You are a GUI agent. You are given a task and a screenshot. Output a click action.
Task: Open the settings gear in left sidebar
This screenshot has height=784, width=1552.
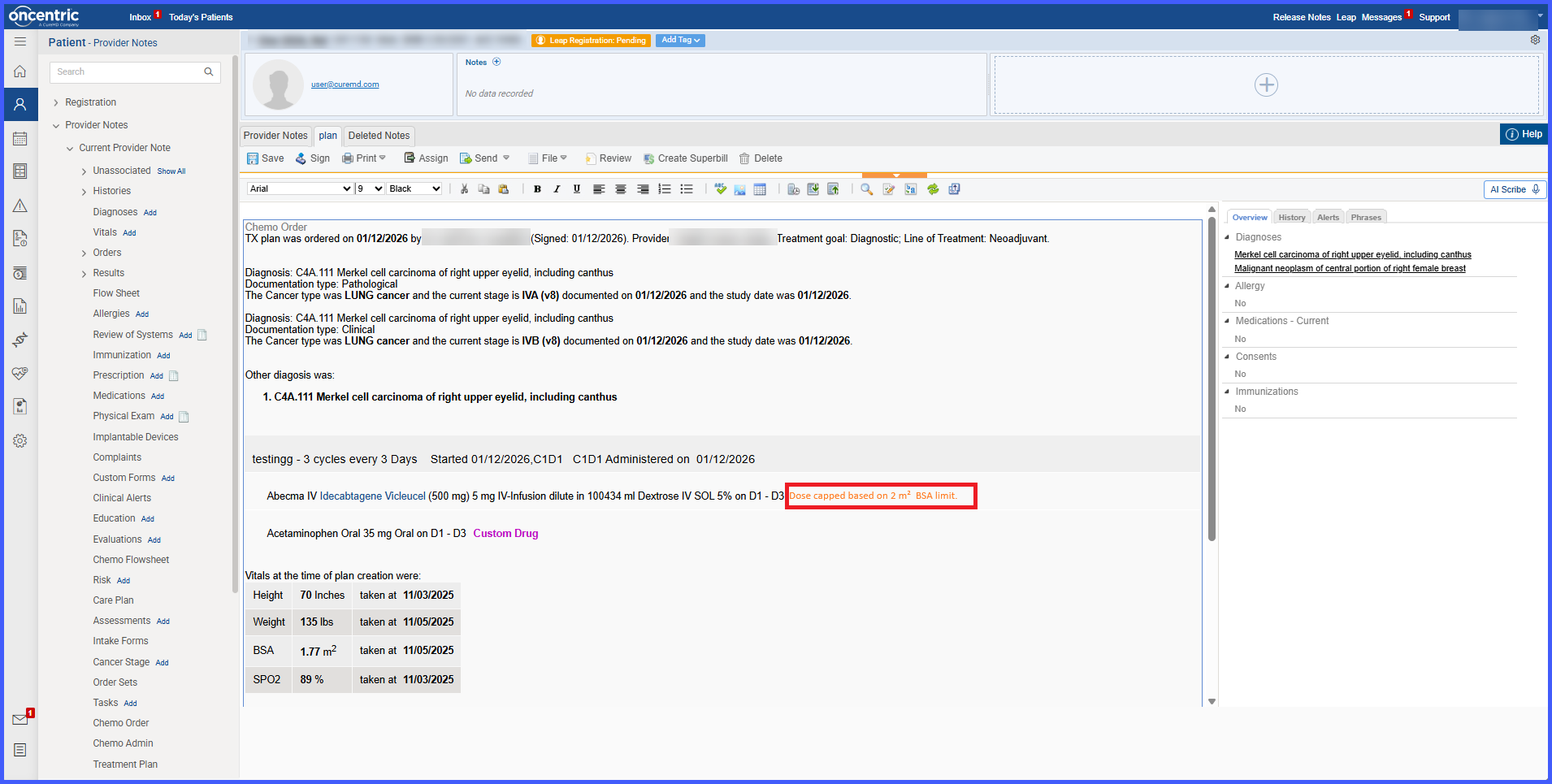20,440
